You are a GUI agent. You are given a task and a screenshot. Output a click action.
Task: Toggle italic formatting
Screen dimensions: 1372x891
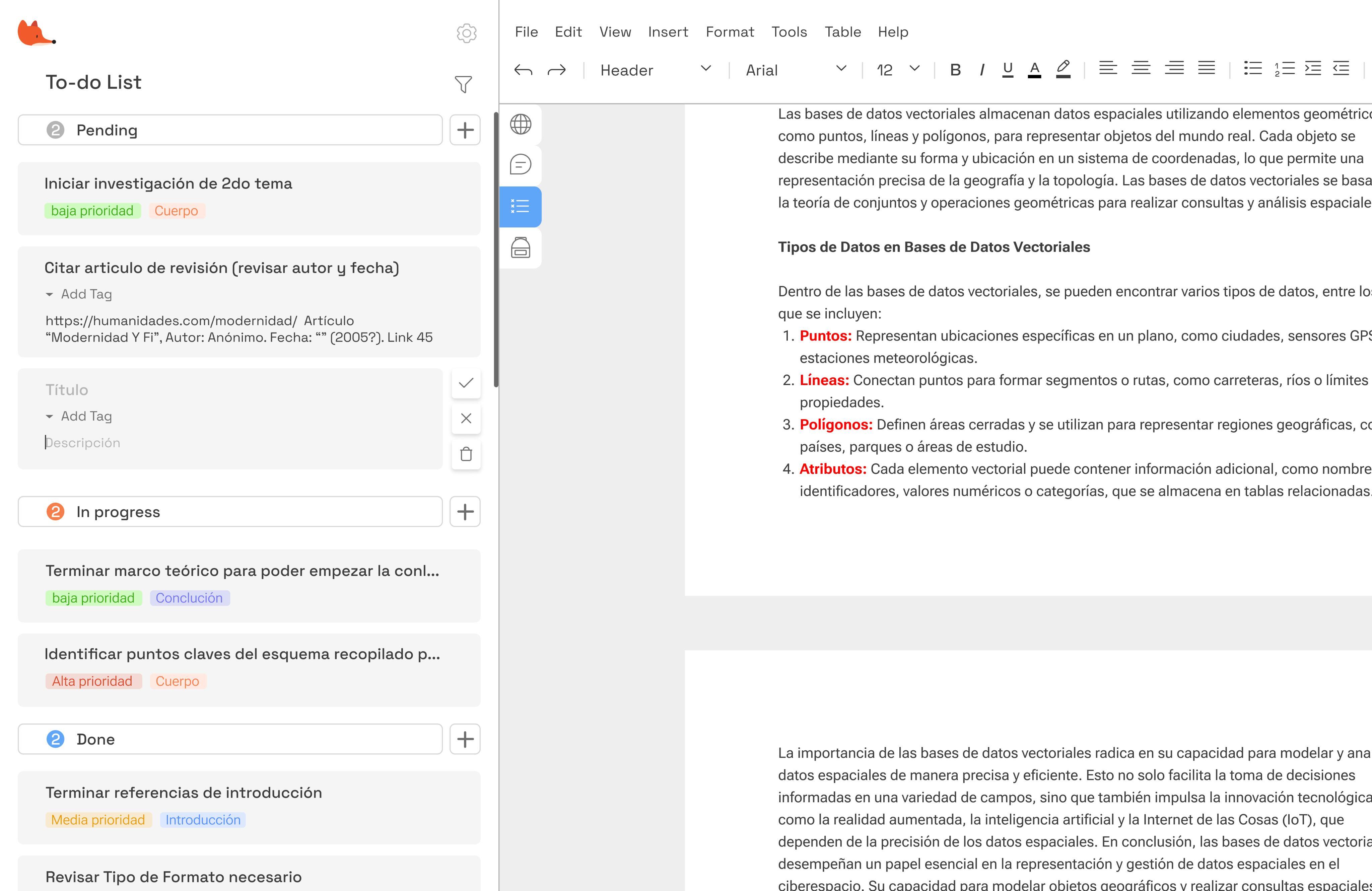(981, 70)
